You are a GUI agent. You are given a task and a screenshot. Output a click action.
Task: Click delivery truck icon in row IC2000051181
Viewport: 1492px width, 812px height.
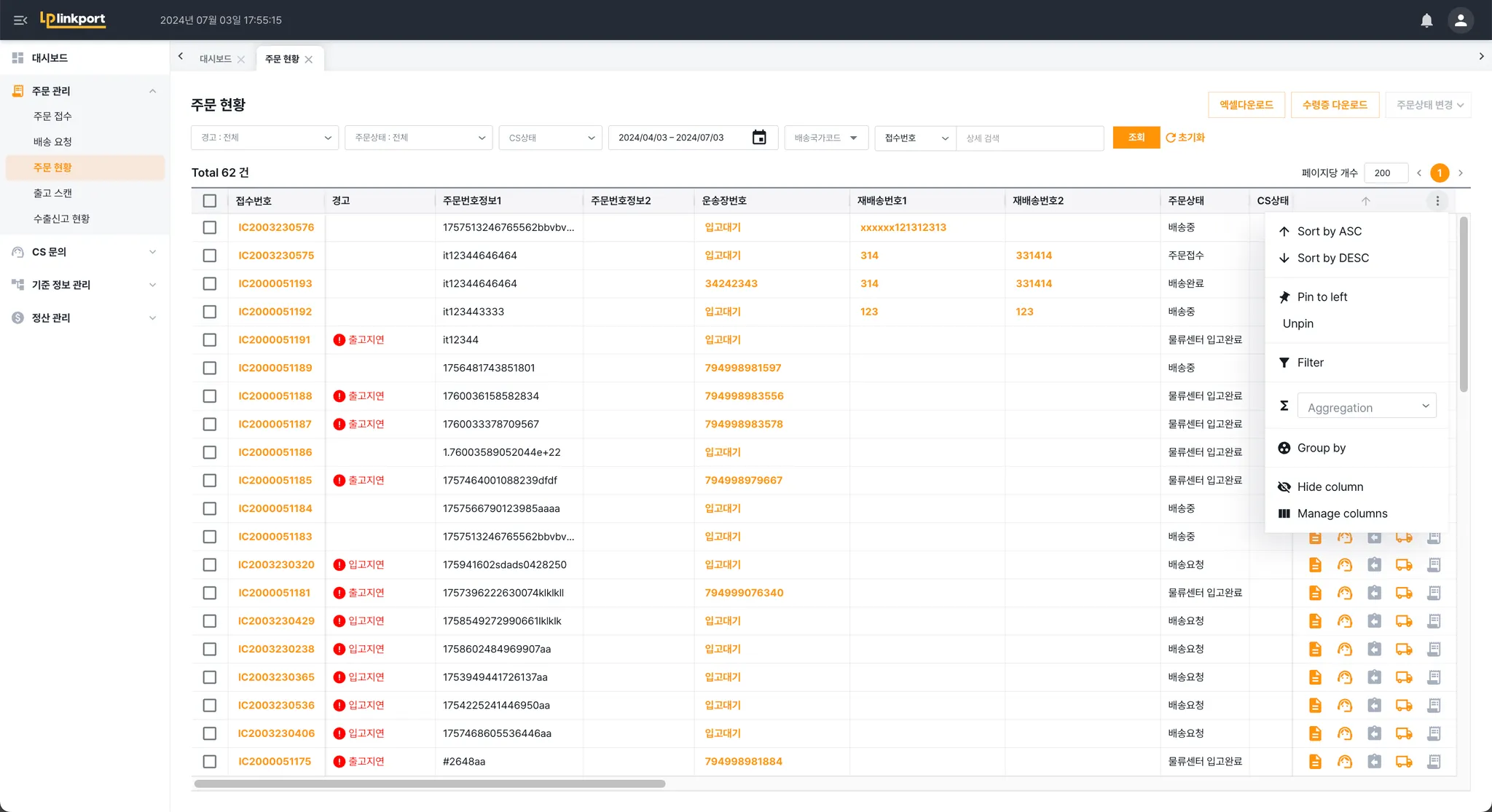[1404, 593]
